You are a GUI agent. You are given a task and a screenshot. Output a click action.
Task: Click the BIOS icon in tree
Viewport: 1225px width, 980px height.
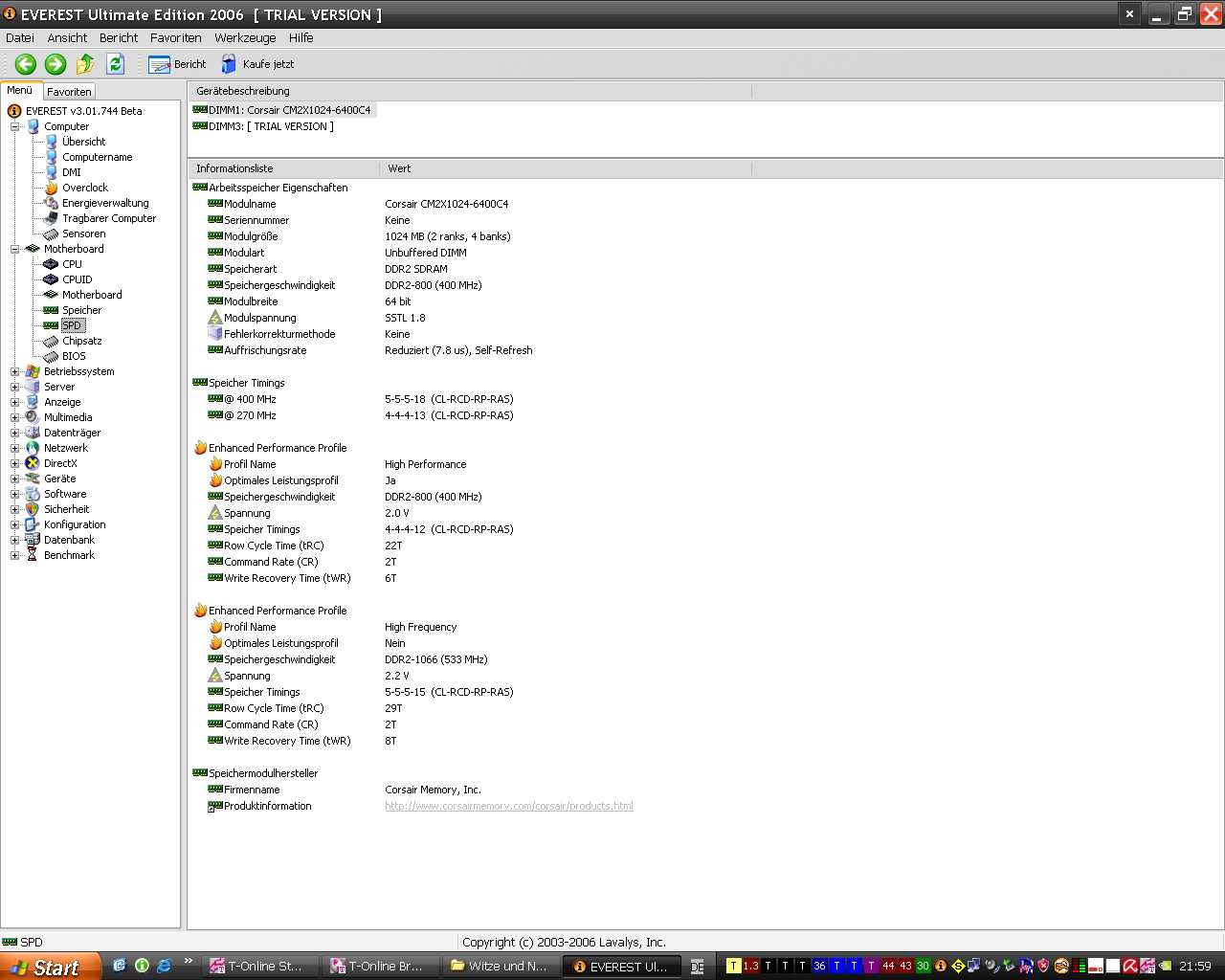[51, 356]
